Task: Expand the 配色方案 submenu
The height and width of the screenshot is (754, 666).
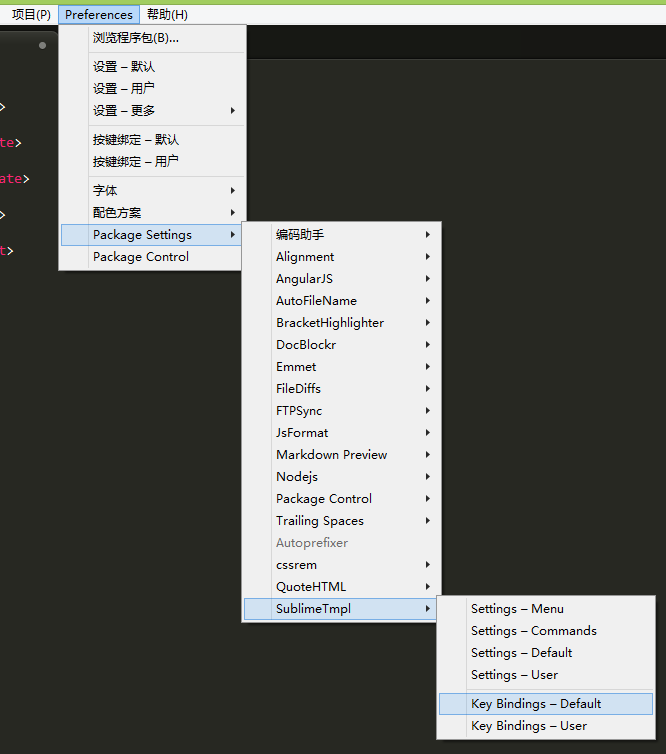Action: click(152, 213)
